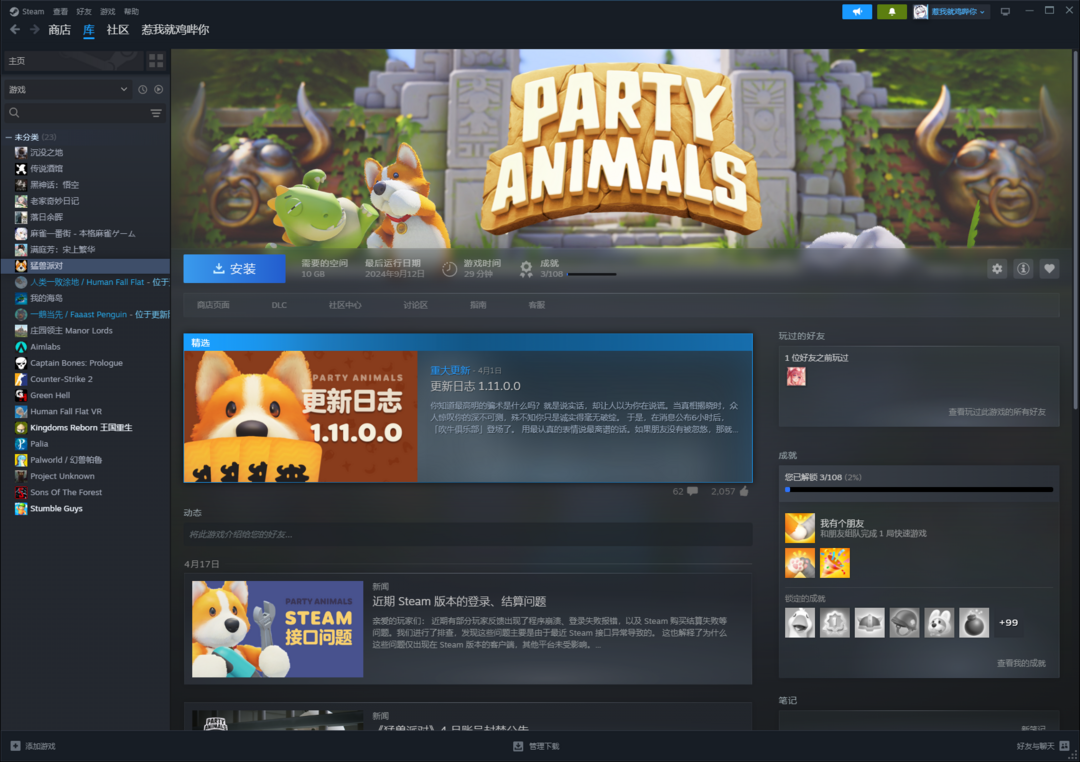
Task: Select the Sons Of The Forest icon
Action: (x=21, y=493)
